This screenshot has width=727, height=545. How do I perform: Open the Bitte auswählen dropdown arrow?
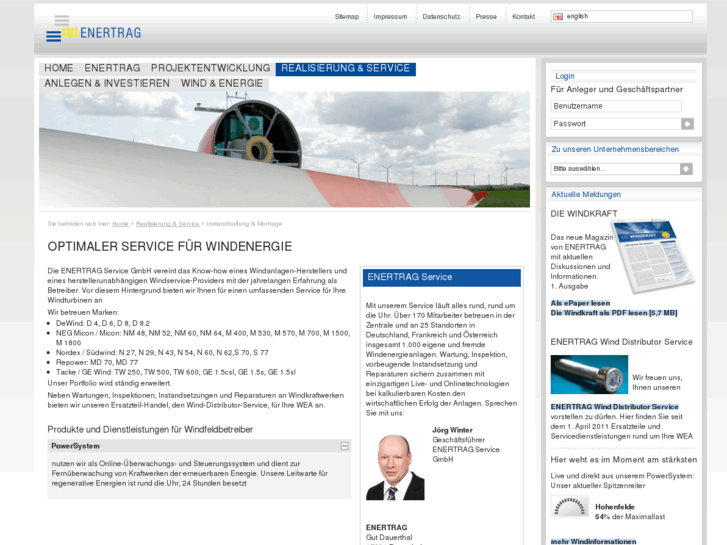click(x=686, y=169)
